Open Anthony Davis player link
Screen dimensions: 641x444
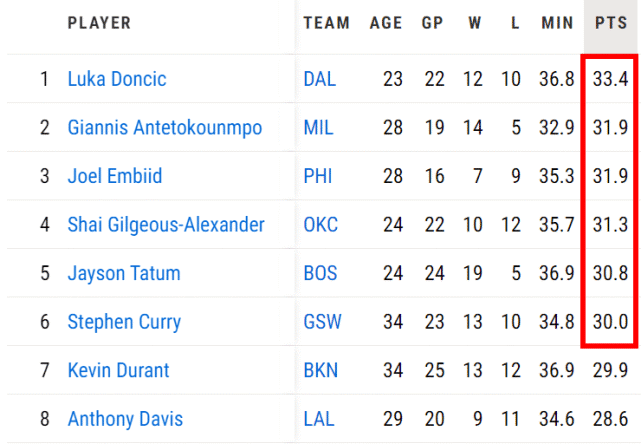click(125, 419)
